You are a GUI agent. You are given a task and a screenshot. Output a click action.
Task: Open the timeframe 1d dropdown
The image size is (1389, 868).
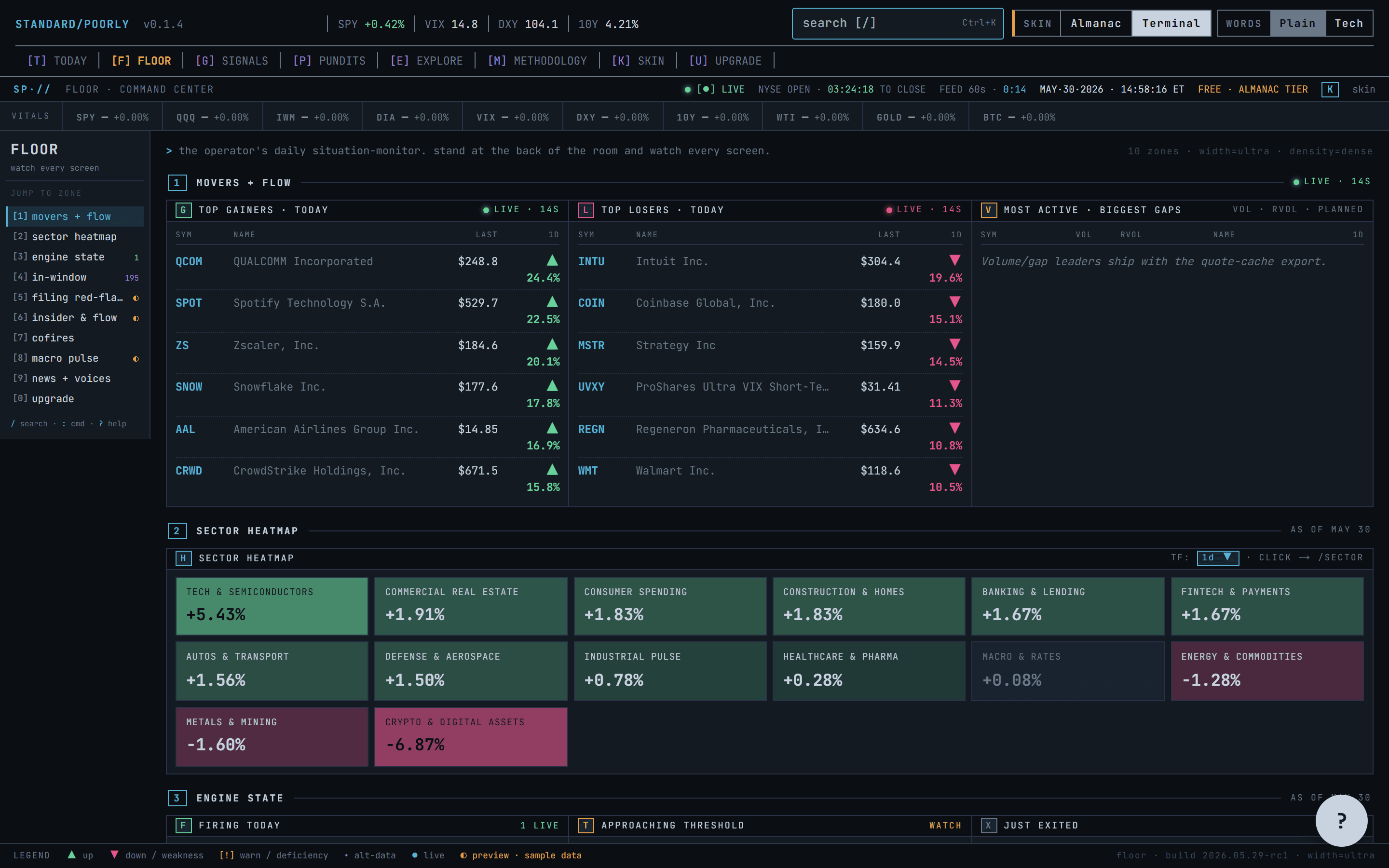pyautogui.click(x=1217, y=557)
